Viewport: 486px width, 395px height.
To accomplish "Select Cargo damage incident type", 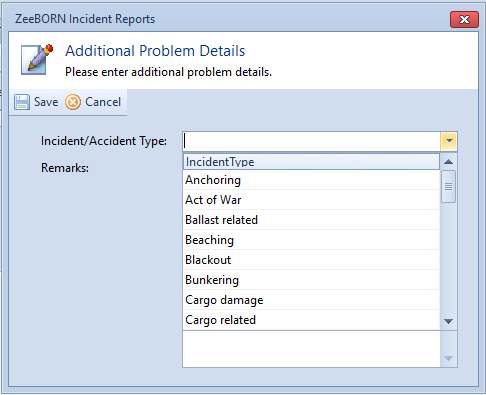I will 311,300.
